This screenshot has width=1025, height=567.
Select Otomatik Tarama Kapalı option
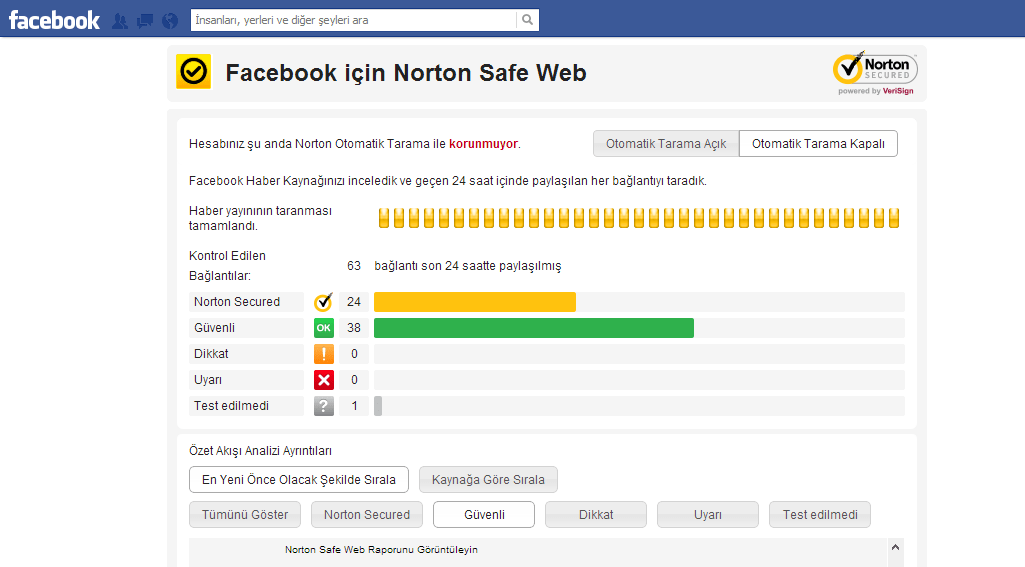coord(818,144)
